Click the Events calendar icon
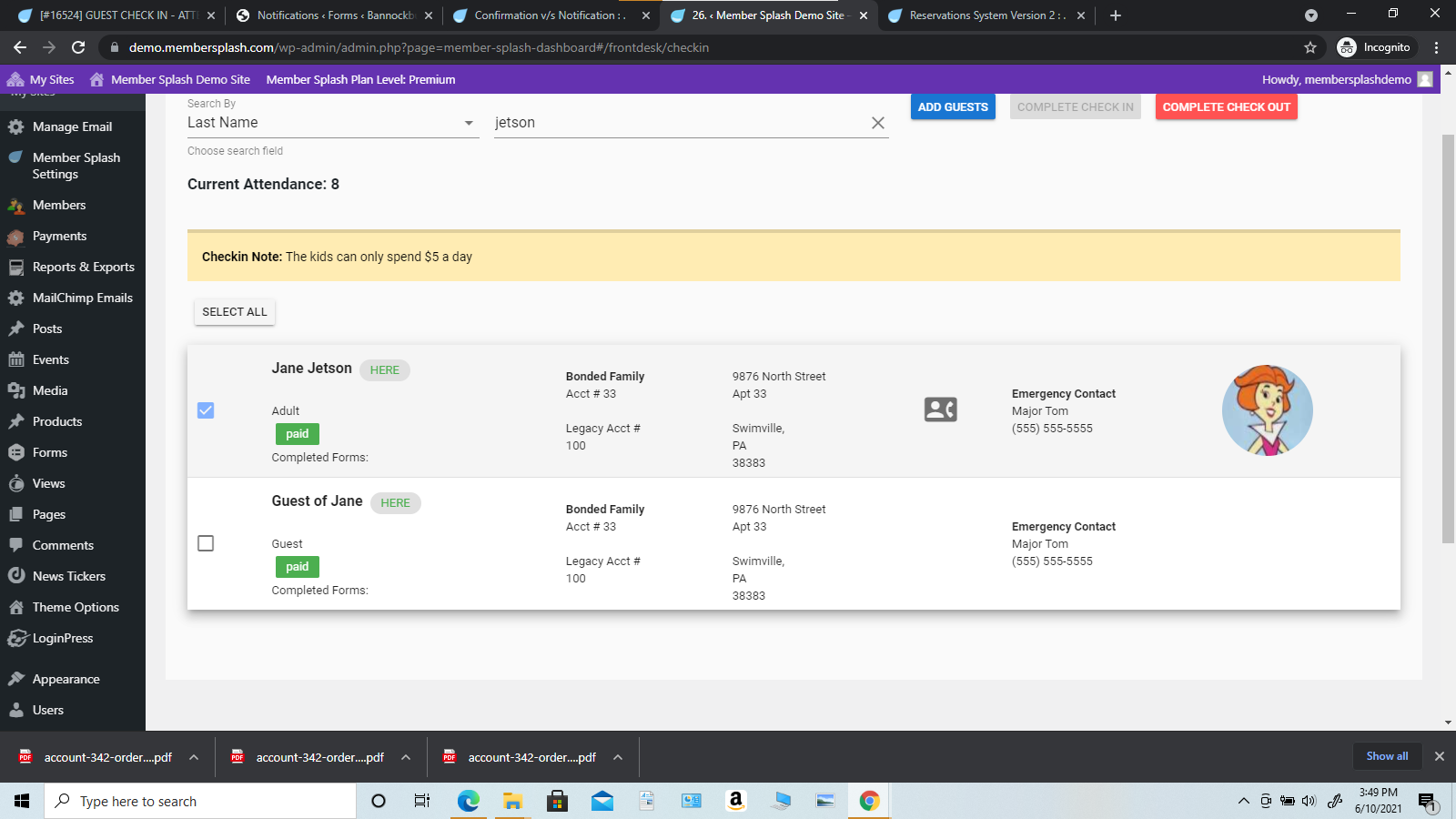Image resolution: width=1456 pixels, height=819 pixels. (15, 359)
